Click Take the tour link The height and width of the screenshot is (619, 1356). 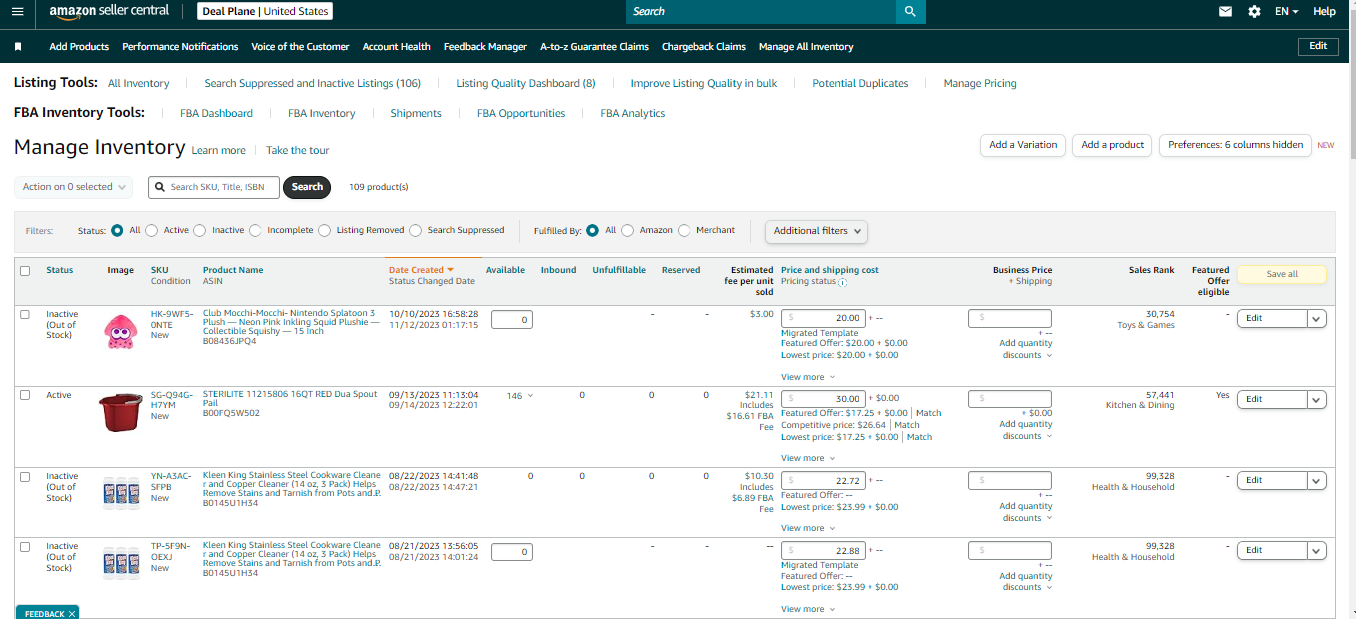pyautogui.click(x=297, y=151)
